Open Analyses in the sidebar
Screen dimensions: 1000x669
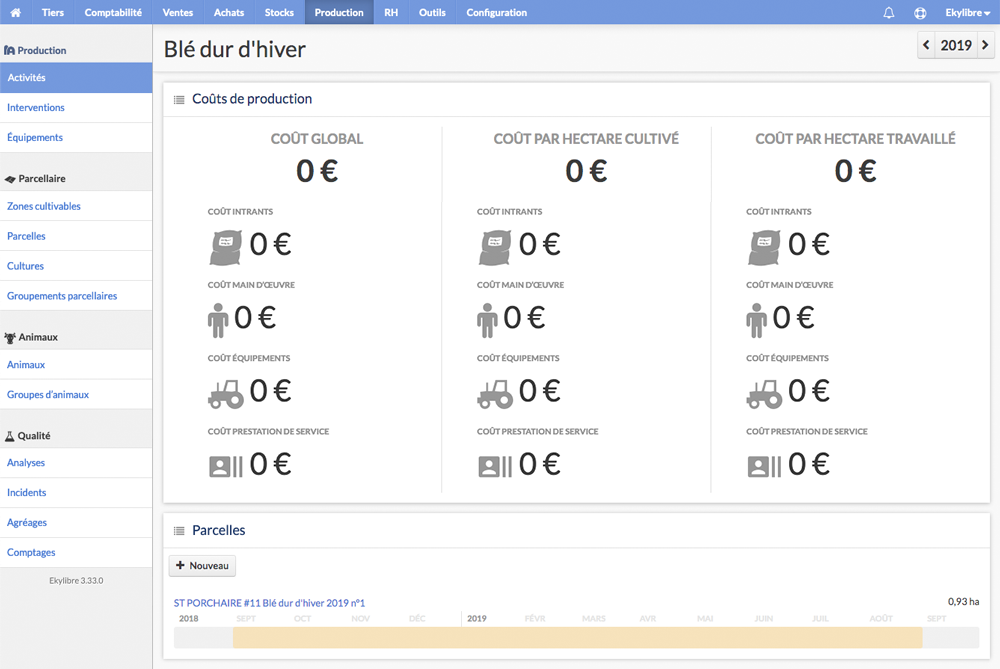pos(76,463)
